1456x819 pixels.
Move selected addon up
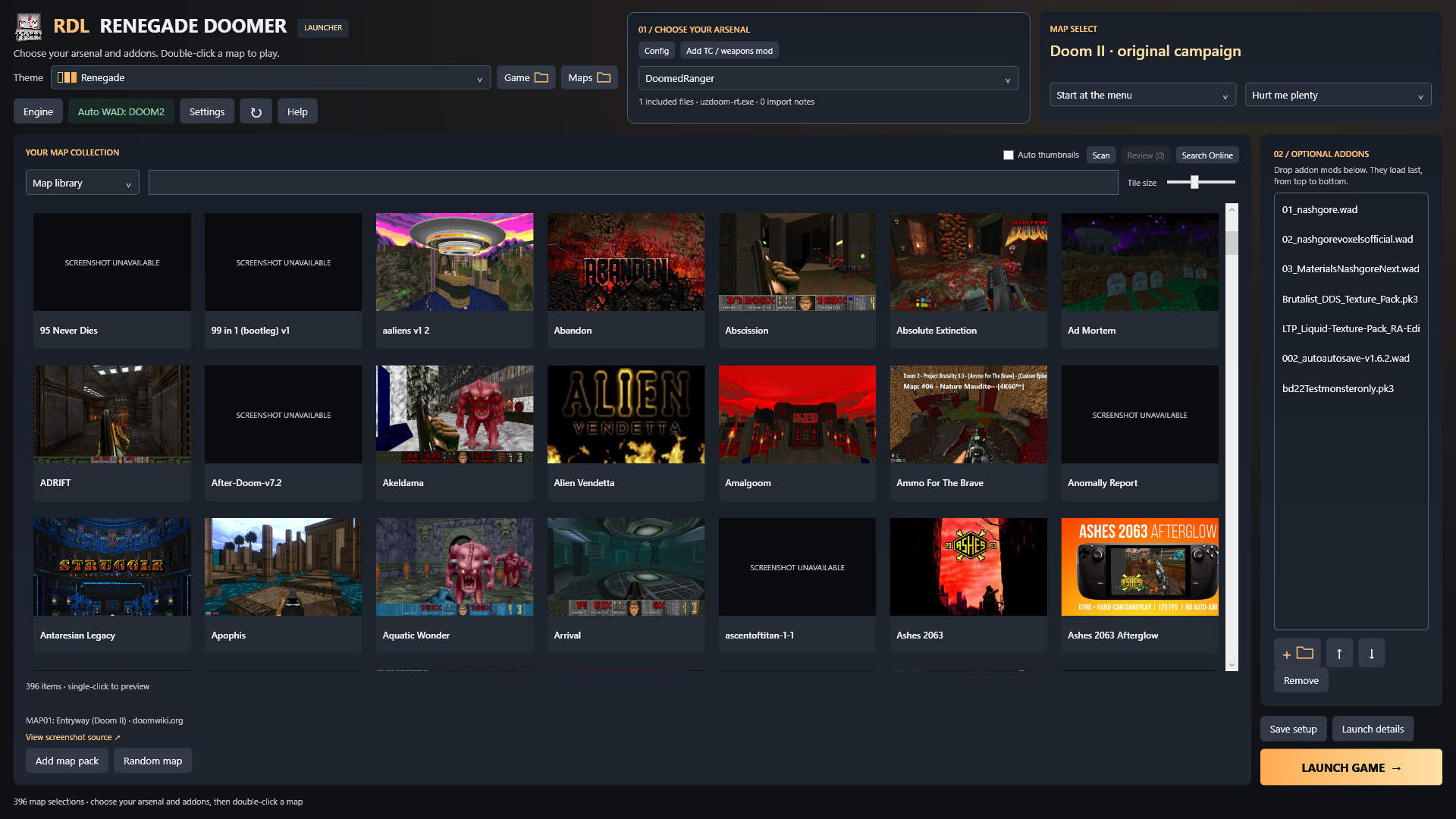click(x=1339, y=653)
